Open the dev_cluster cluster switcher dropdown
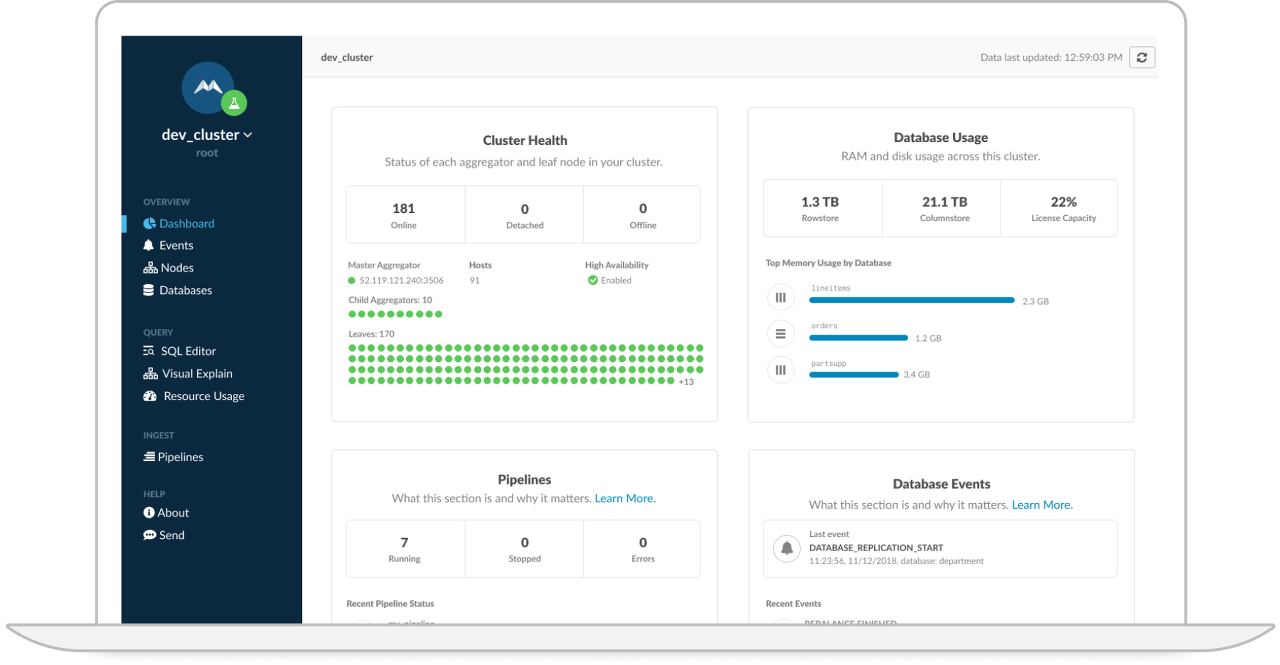 point(207,135)
